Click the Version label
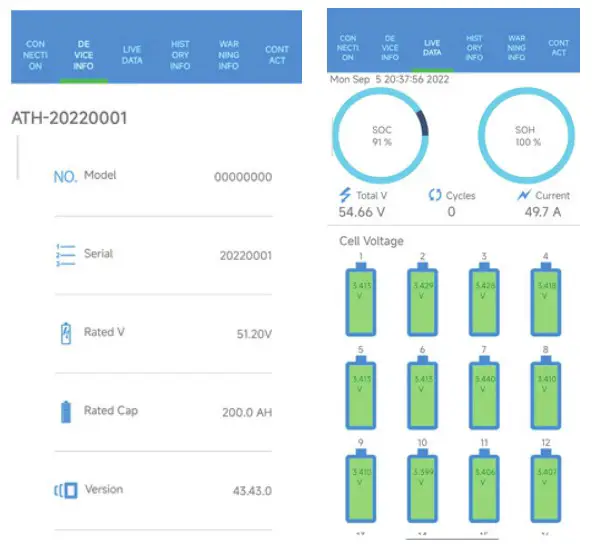 click(104, 489)
